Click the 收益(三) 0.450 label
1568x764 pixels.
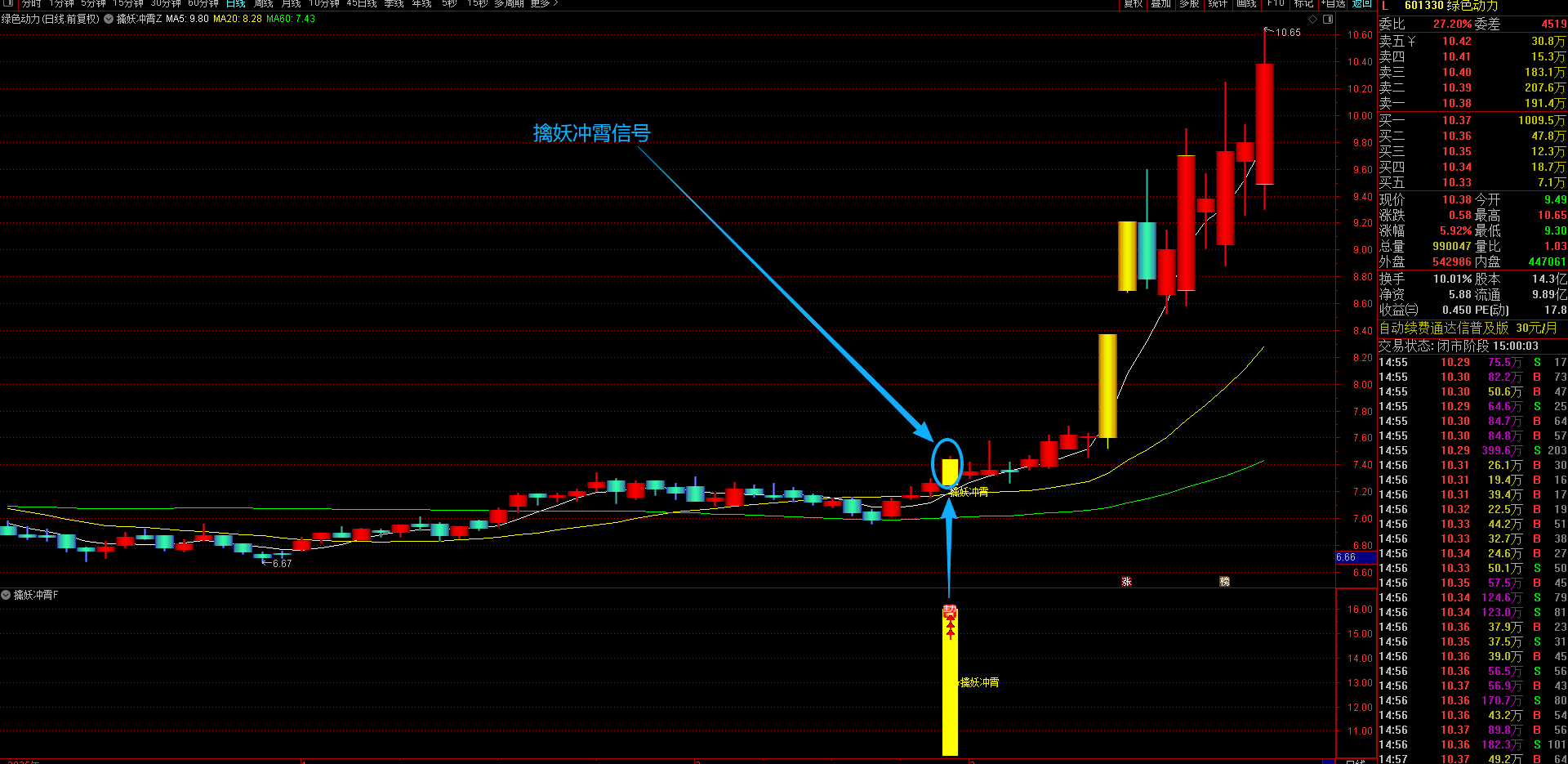pos(1425,310)
